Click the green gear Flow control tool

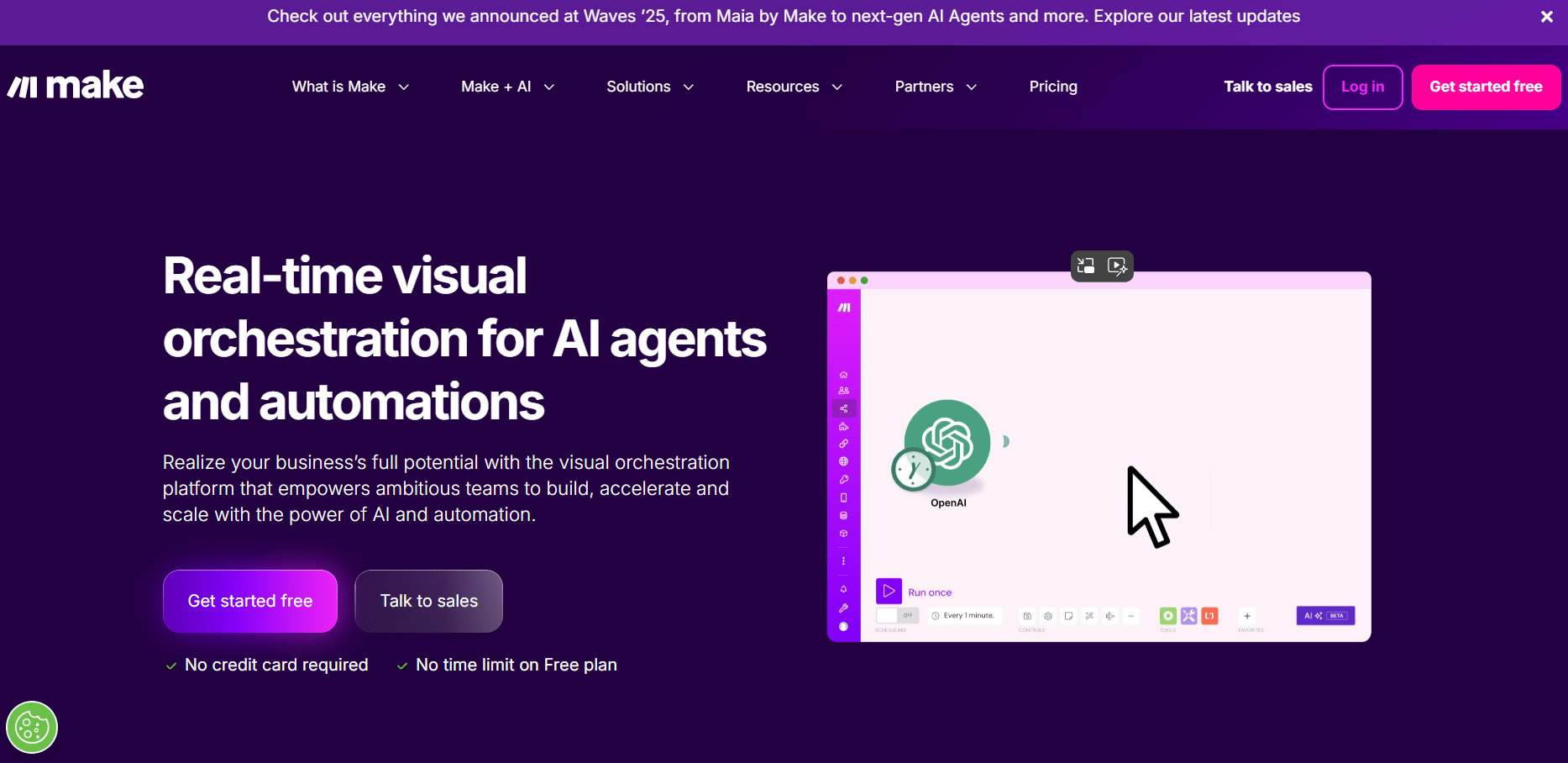pyautogui.click(x=1168, y=616)
